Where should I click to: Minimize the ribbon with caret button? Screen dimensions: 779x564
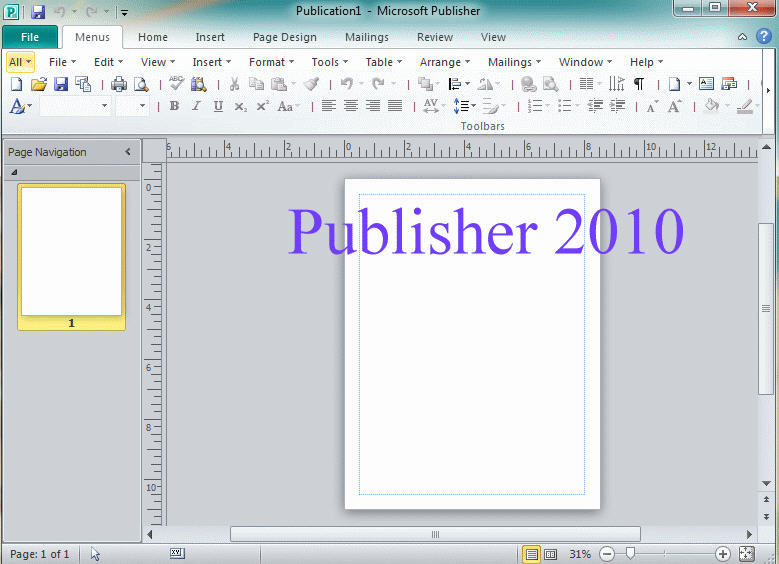[x=742, y=37]
